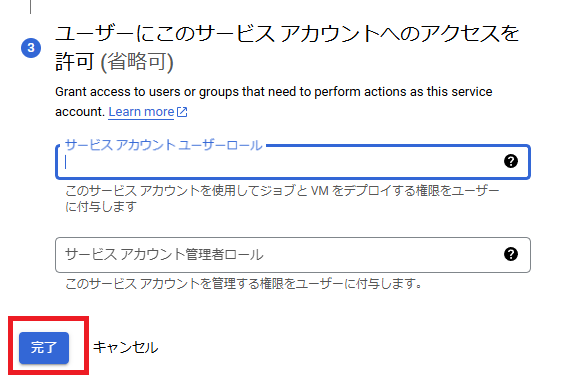
Task: Open help for サービス アカウント ユーザーロール field
Action: tap(511, 161)
